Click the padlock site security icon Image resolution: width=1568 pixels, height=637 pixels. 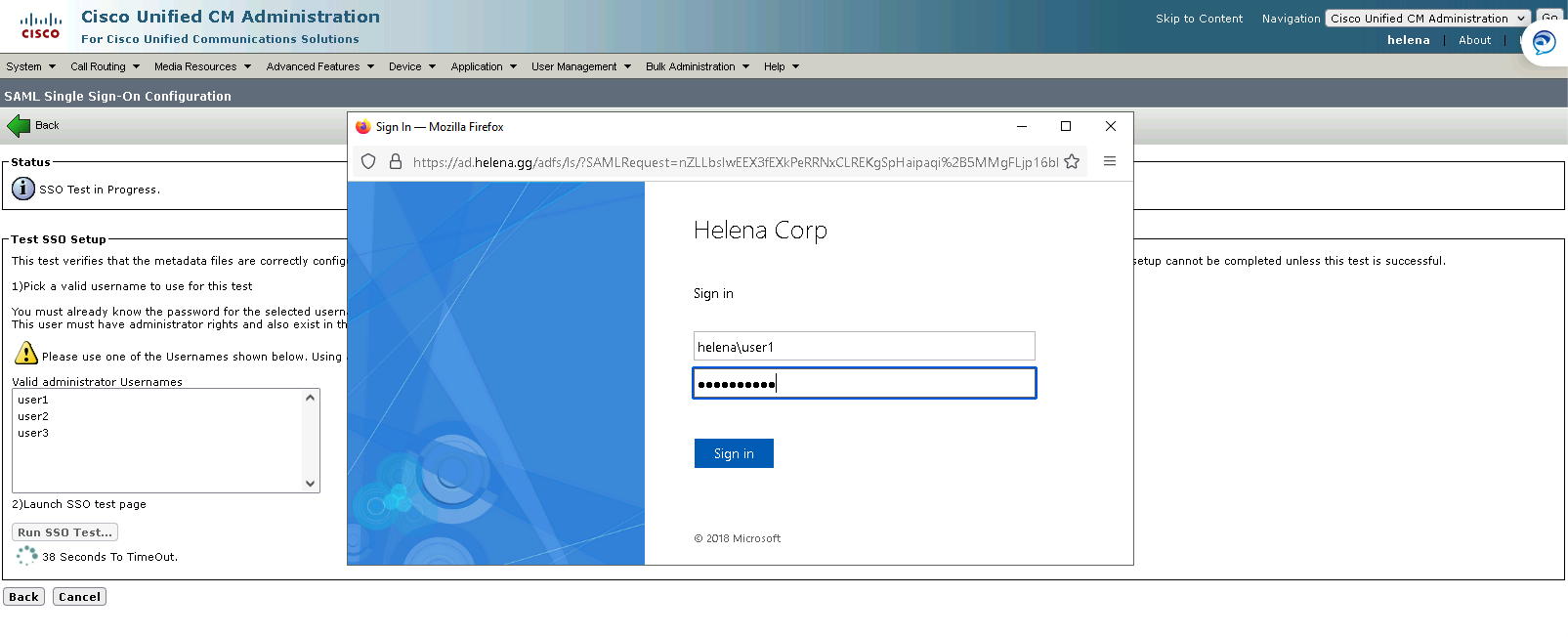tap(396, 162)
